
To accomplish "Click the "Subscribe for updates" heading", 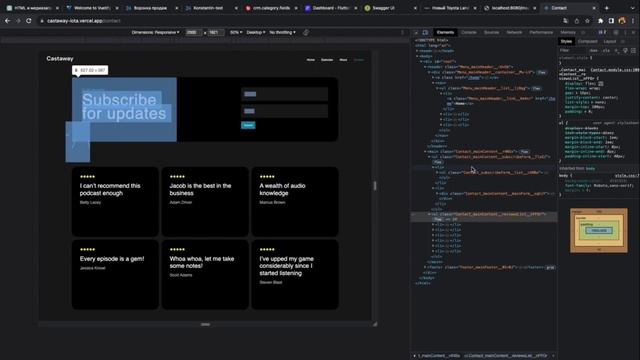I will coord(124,107).
